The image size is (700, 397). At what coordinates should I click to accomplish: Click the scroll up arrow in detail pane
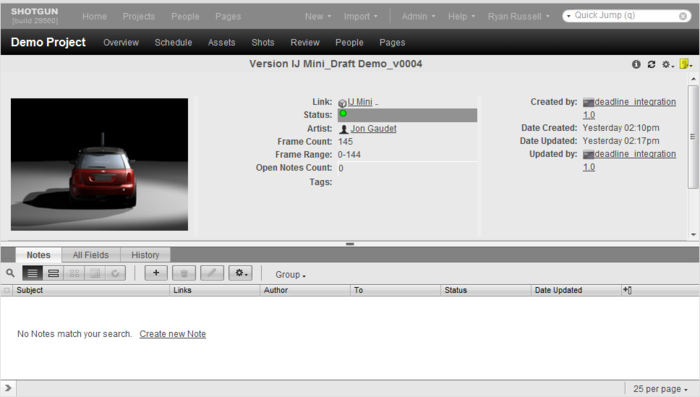pyautogui.click(x=693, y=79)
